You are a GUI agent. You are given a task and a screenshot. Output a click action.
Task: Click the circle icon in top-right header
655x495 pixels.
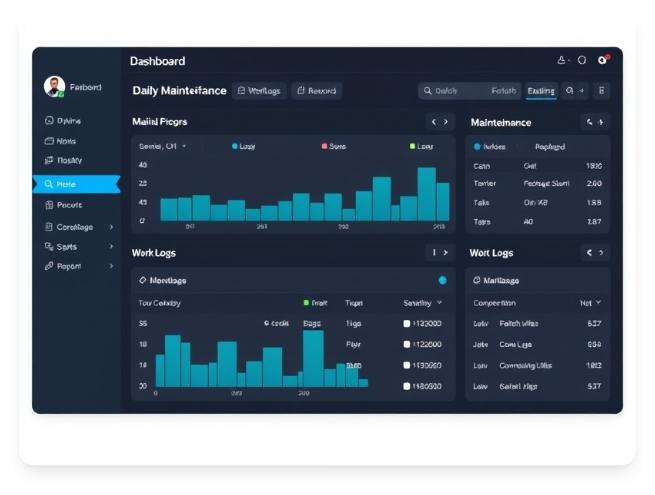click(582, 61)
